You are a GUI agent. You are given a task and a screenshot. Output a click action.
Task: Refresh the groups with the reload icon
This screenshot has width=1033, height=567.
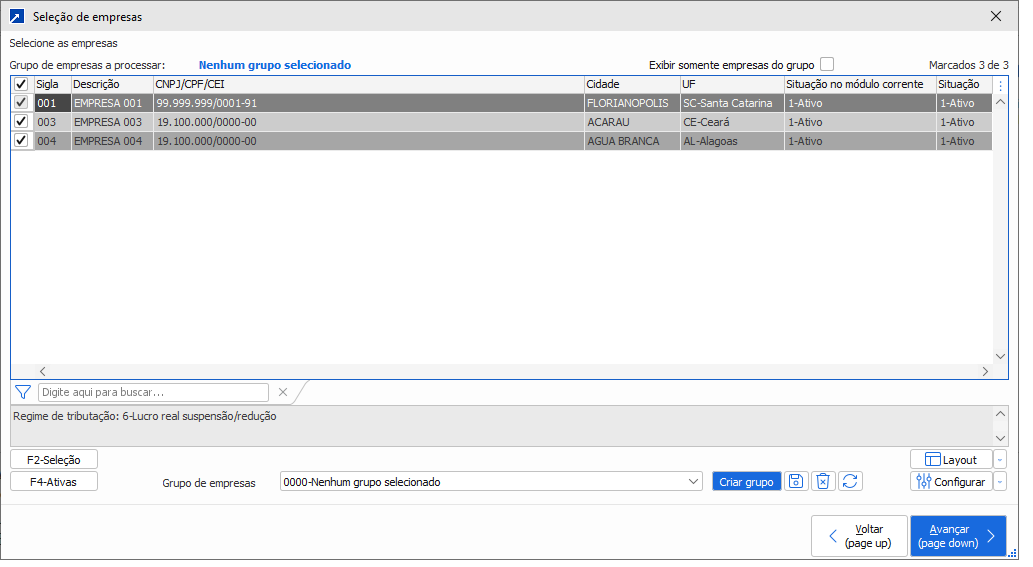point(850,481)
